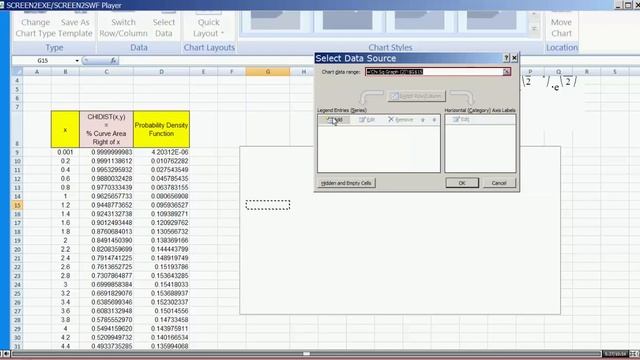Click the Name Box showing G15
Image resolution: width=640 pixels, height=360 pixels.
pyautogui.click(x=43, y=60)
